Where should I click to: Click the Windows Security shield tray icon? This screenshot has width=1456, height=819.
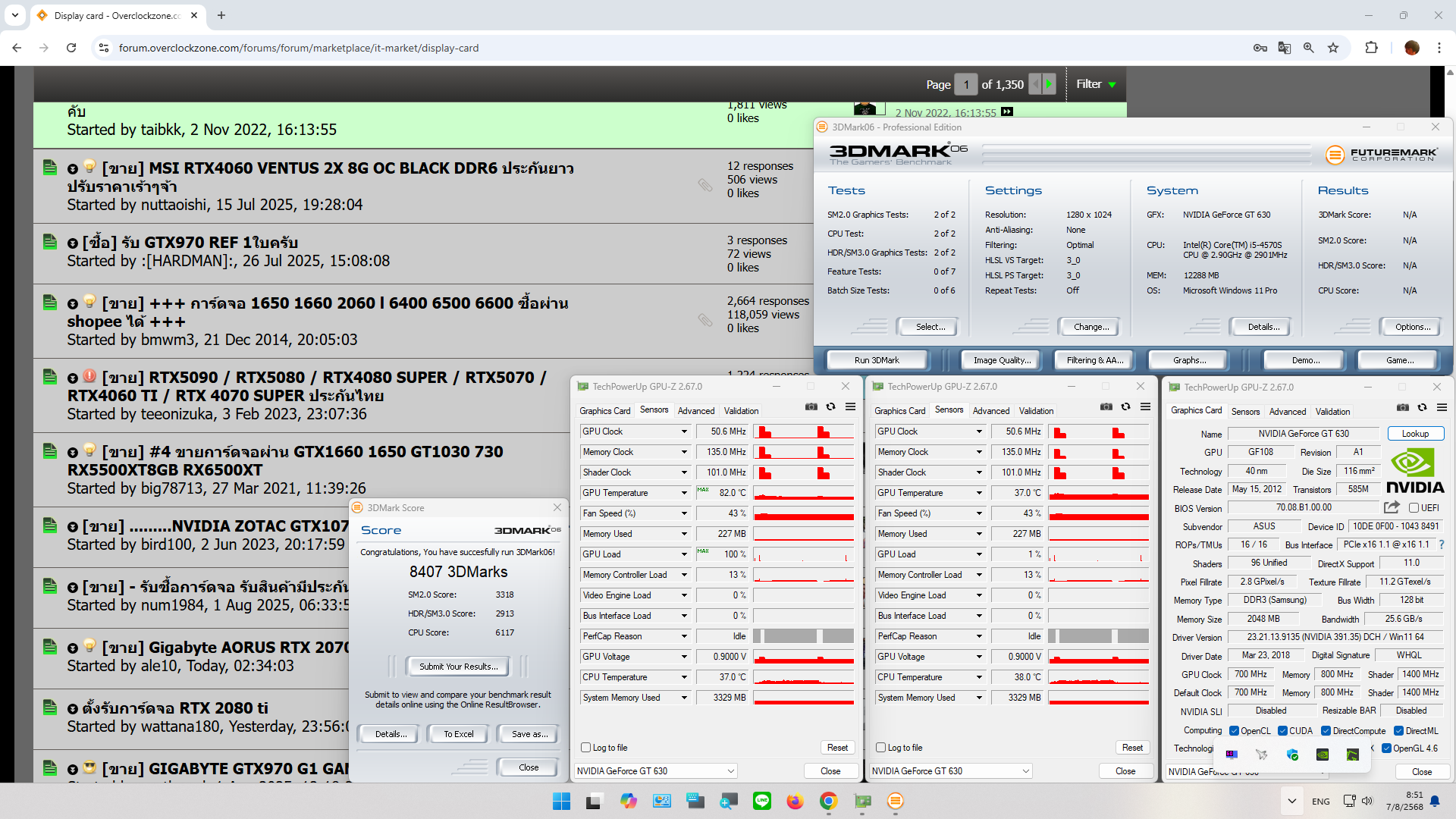click(1292, 755)
